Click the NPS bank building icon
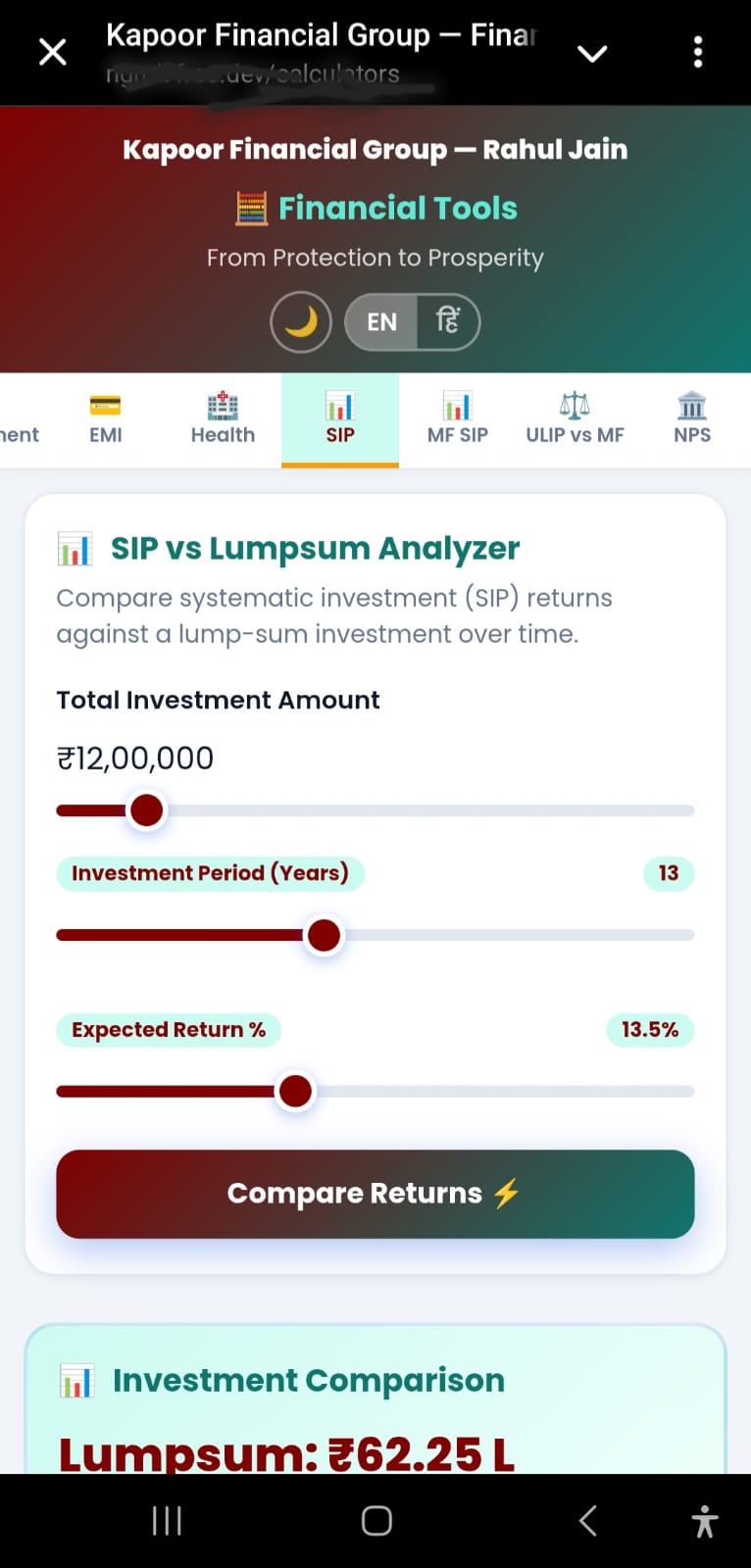The image size is (751, 1568). (692, 405)
